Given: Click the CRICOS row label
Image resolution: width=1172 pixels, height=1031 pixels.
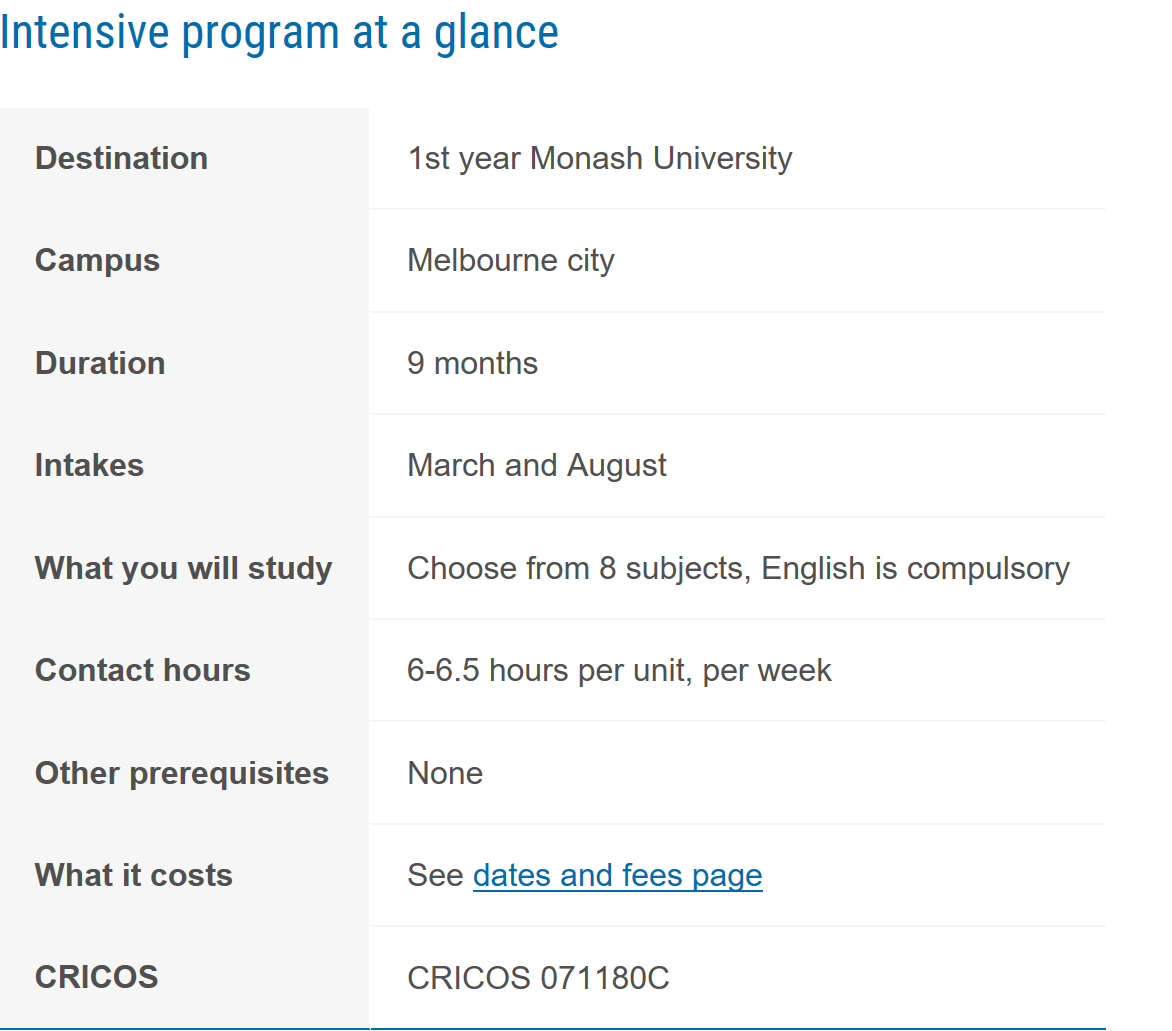Looking at the screenshot, I should click(96, 977).
